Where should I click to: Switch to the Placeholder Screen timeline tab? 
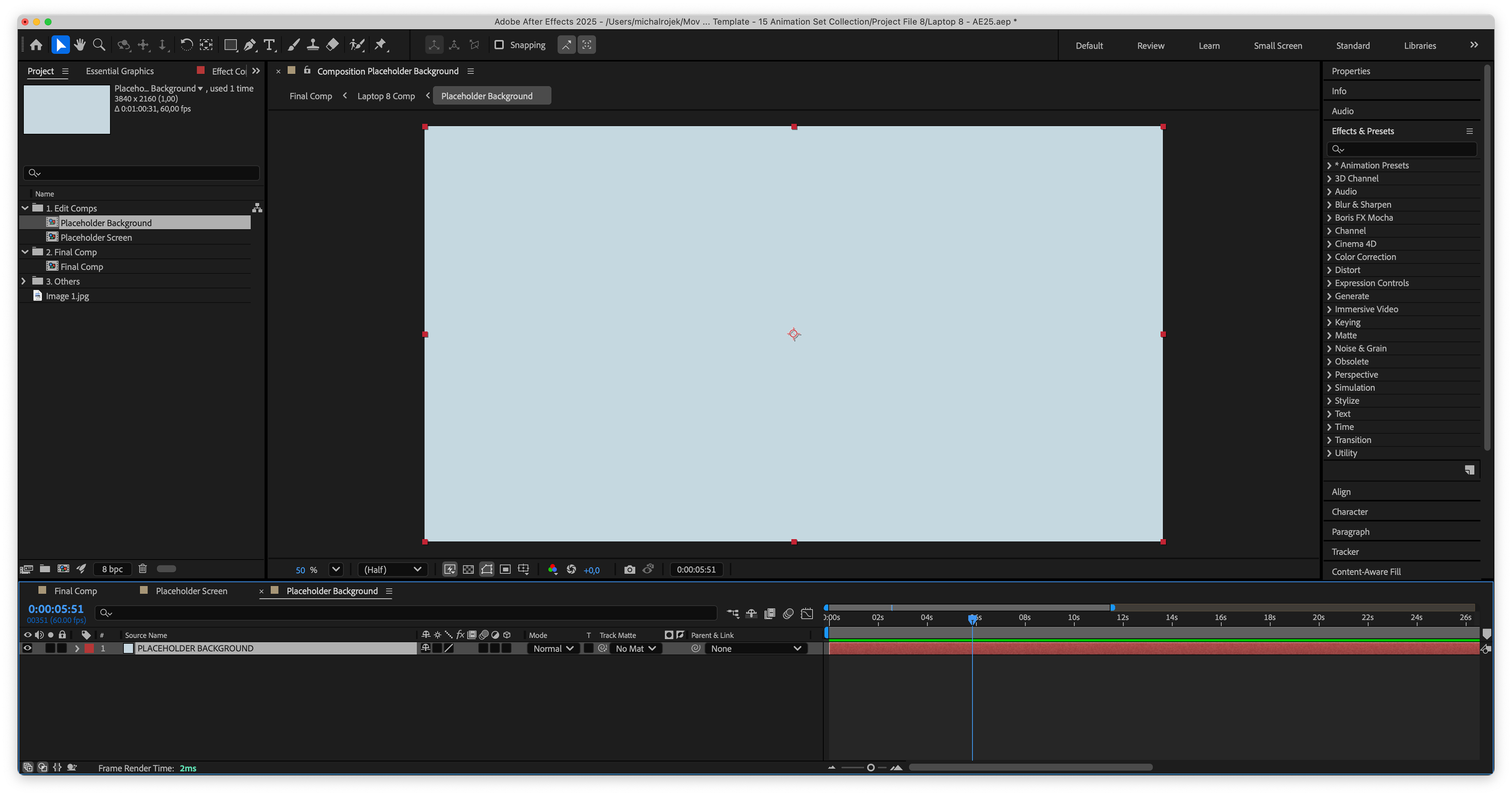(x=191, y=591)
